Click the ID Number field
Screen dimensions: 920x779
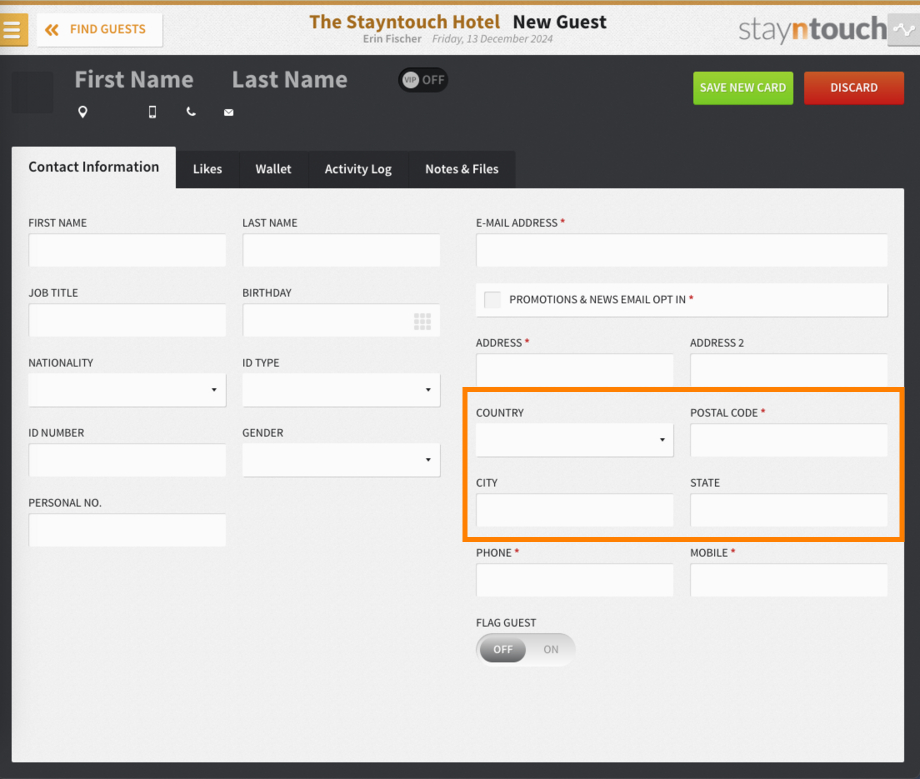(x=127, y=460)
